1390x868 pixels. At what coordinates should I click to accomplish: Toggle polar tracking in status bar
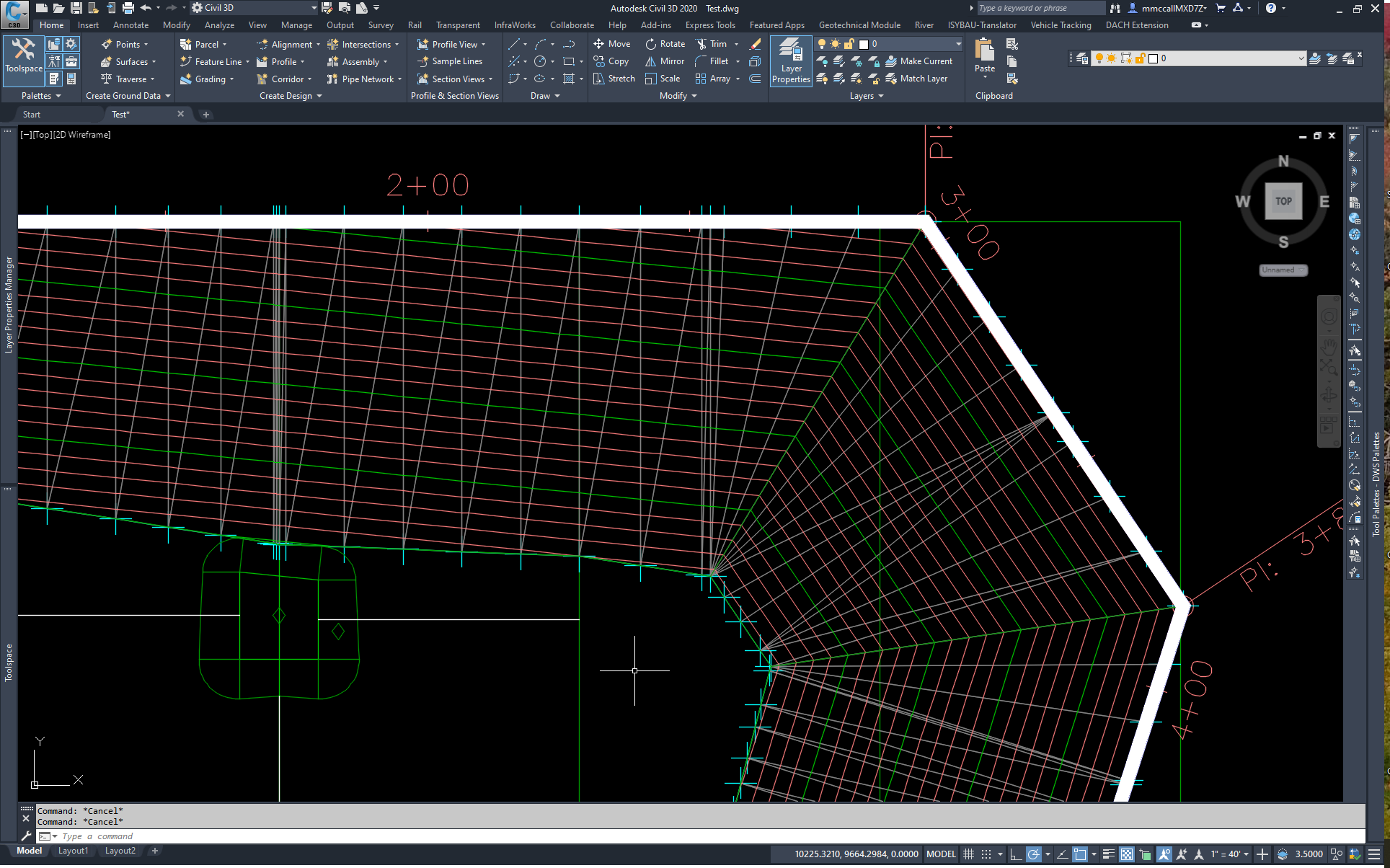1033,854
